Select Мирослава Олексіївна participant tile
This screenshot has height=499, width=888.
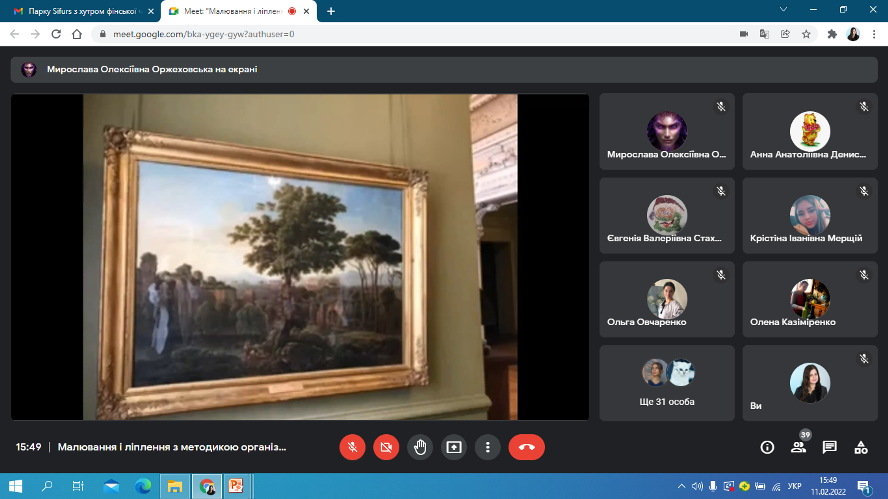[x=667, y=131]
